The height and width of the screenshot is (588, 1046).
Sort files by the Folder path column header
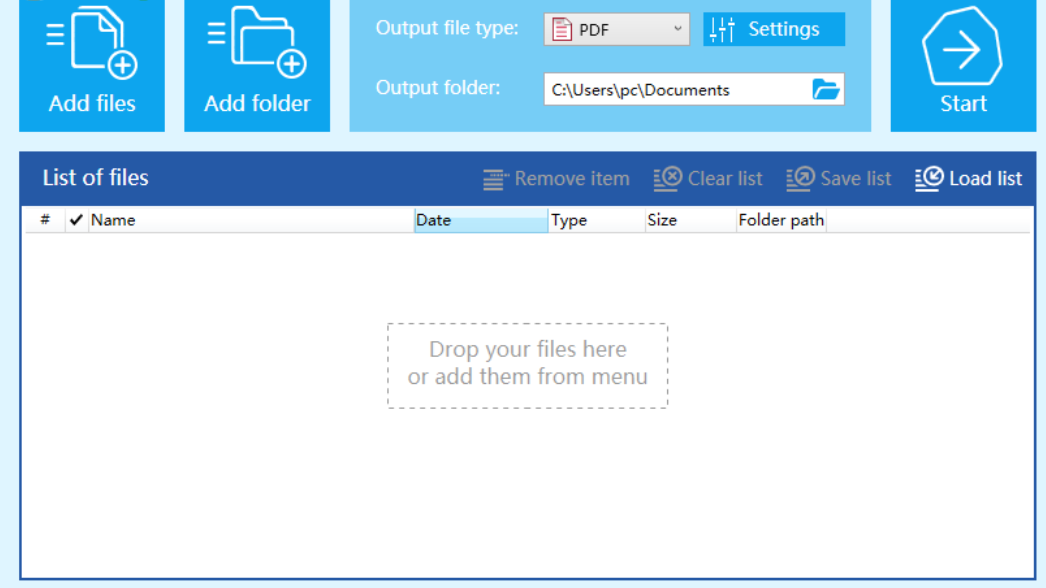[781, 220]
